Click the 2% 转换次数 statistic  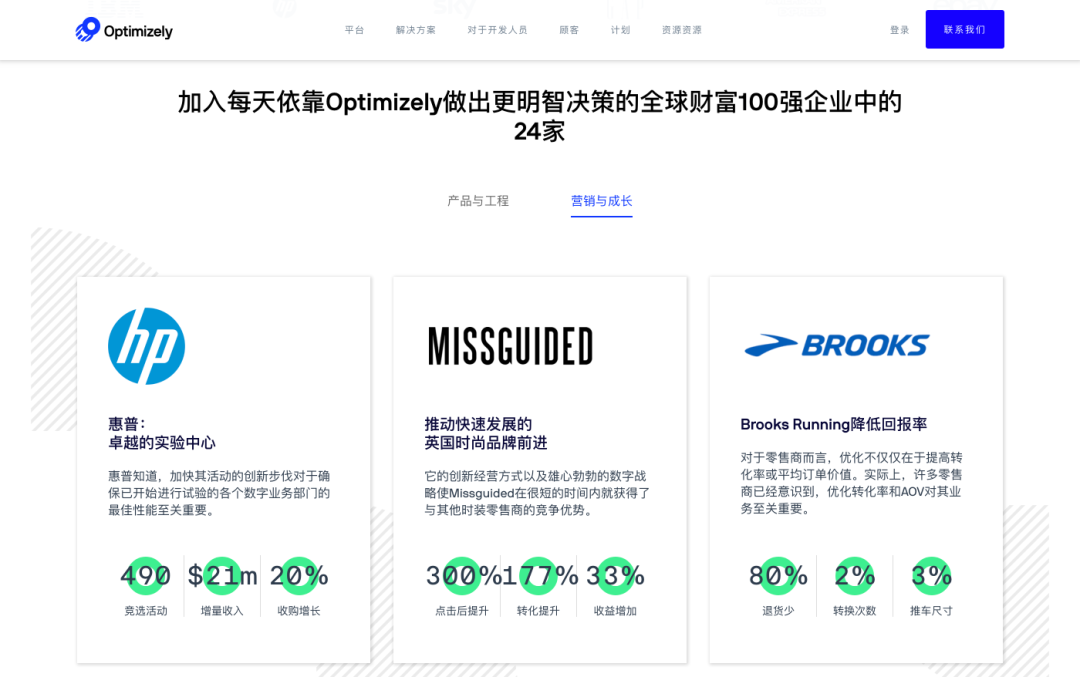(854, 587)
